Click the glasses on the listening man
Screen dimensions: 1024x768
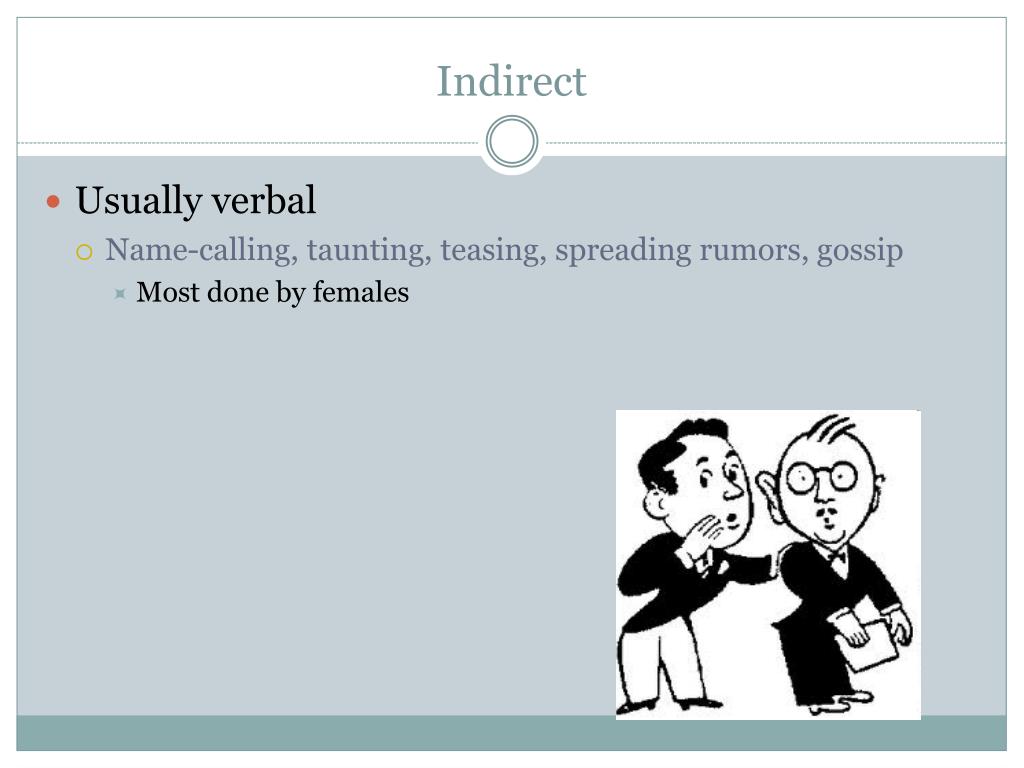coord(821,478)
